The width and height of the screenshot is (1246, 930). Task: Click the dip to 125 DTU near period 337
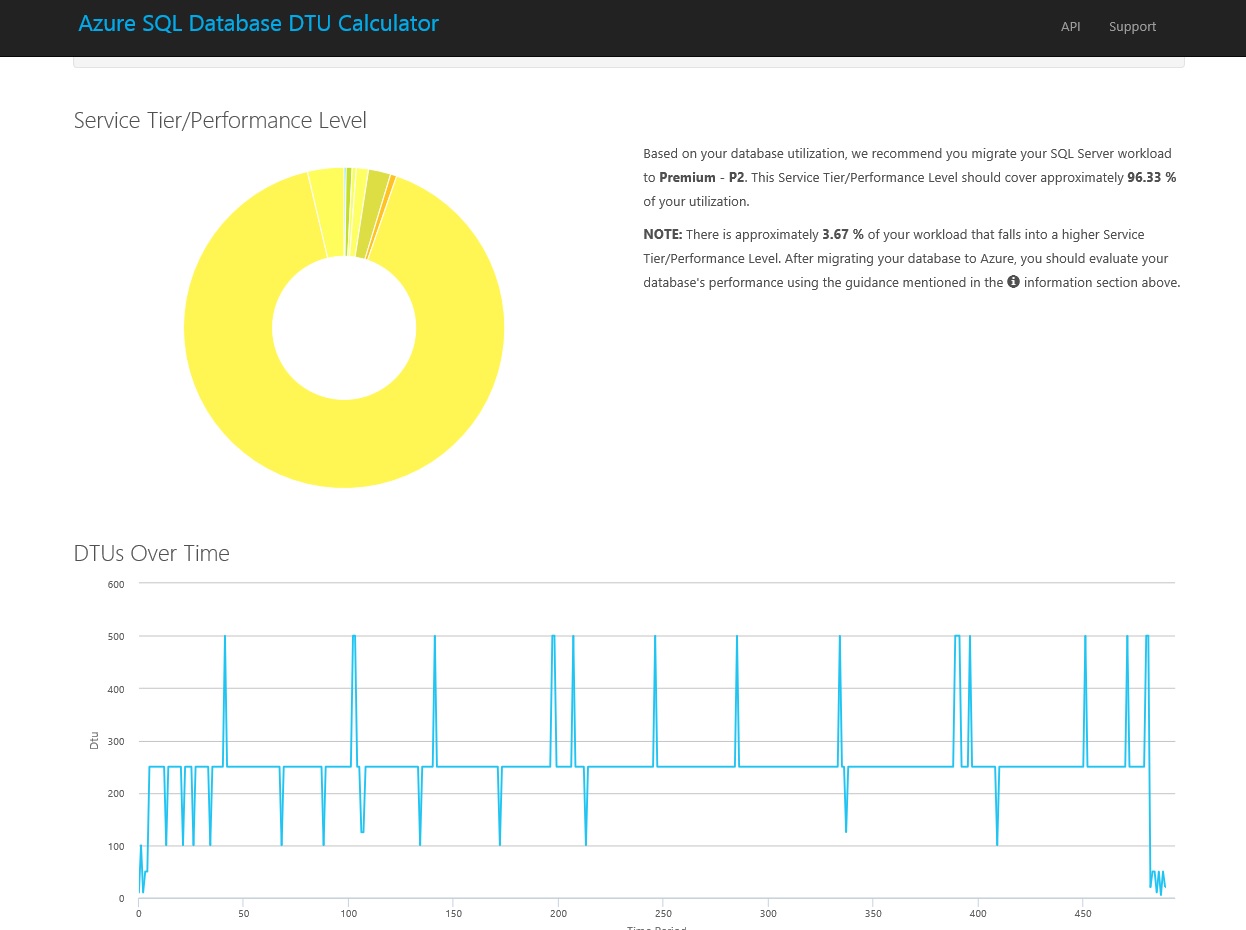click(x=846, y=830)
